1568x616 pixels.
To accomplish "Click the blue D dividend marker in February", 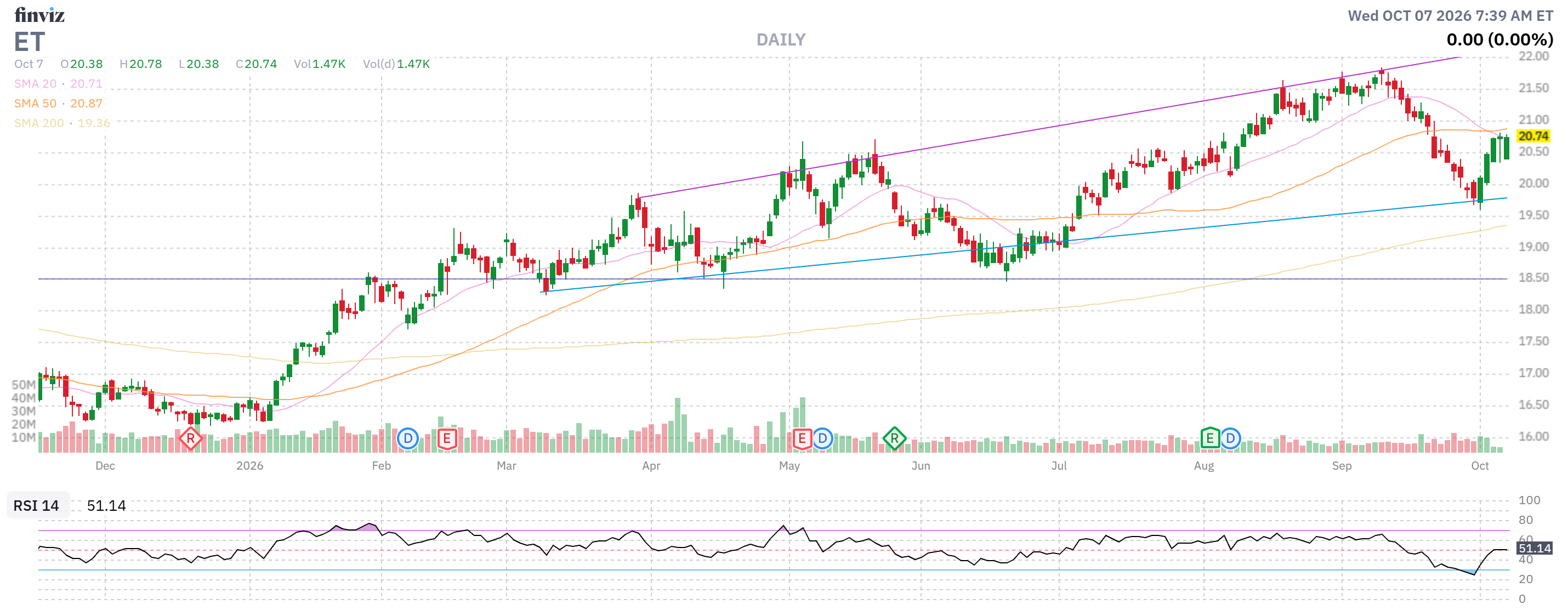I will click(408, 438).
